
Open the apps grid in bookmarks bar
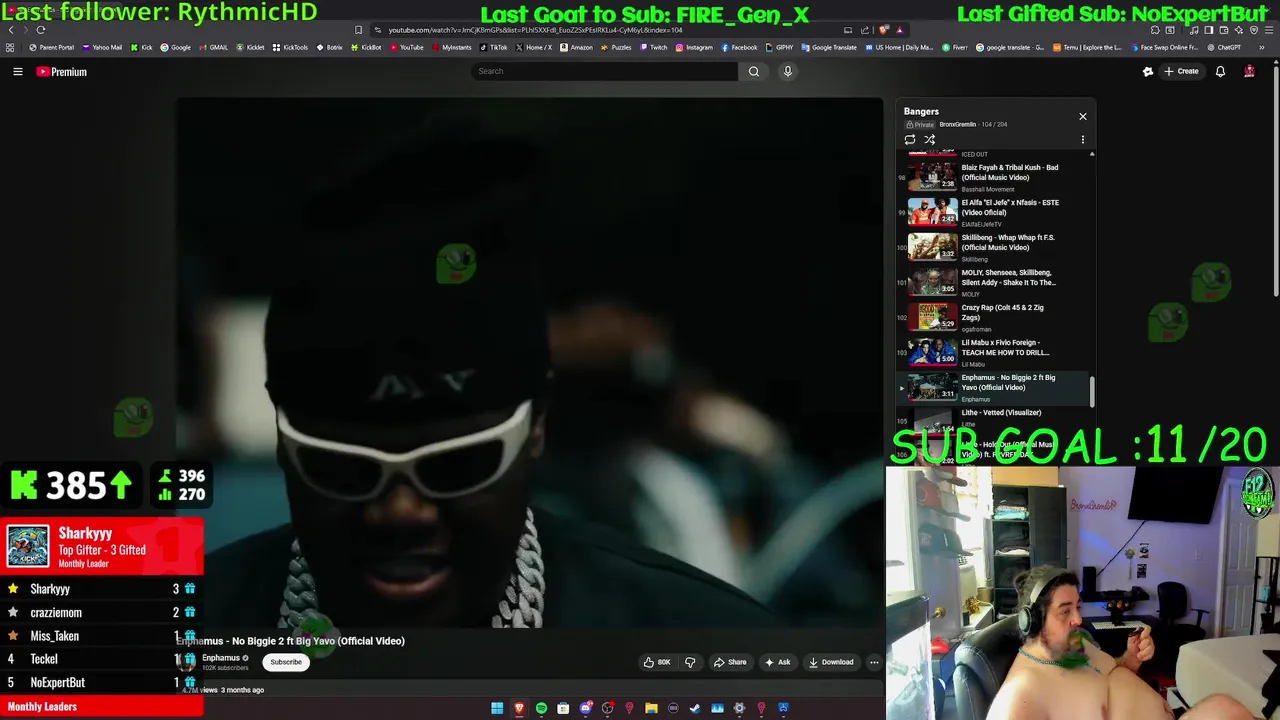(x=10, y=47)
